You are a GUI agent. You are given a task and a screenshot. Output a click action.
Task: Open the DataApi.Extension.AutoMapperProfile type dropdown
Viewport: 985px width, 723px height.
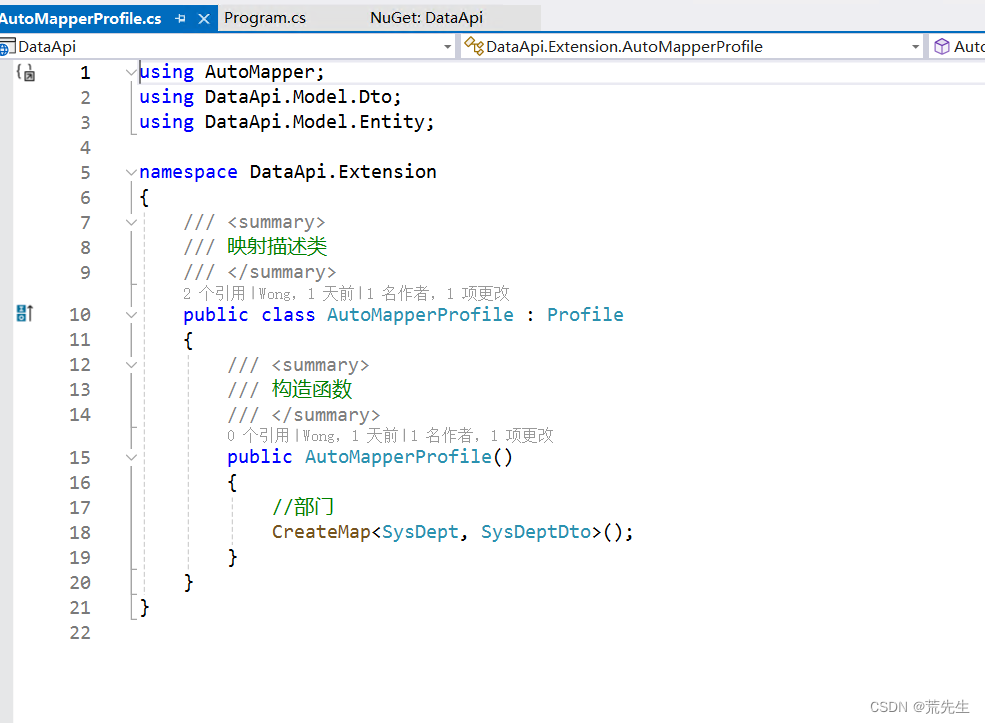915,47
